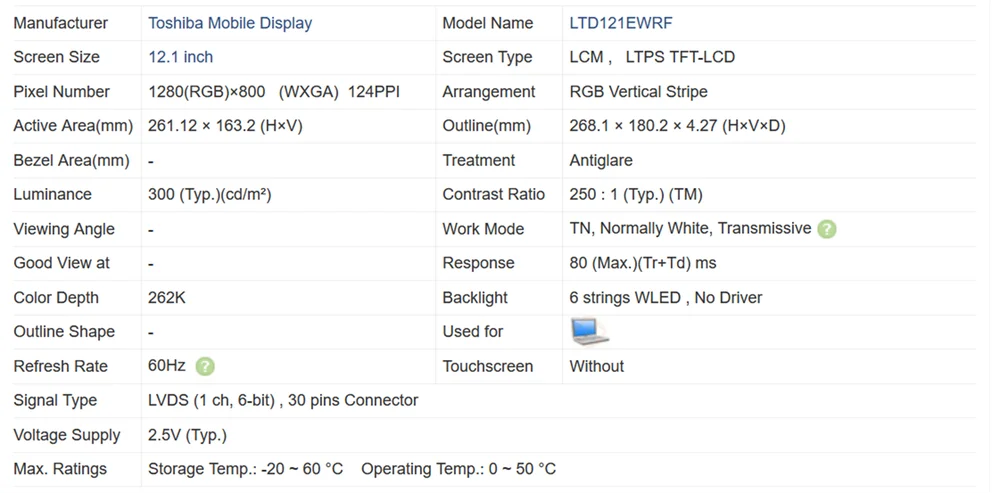The height and width of the screenshot is (493, 1000).
Task: Click the Touchscreen value Without
Action: pyautogui.click(x=596, y=367)
